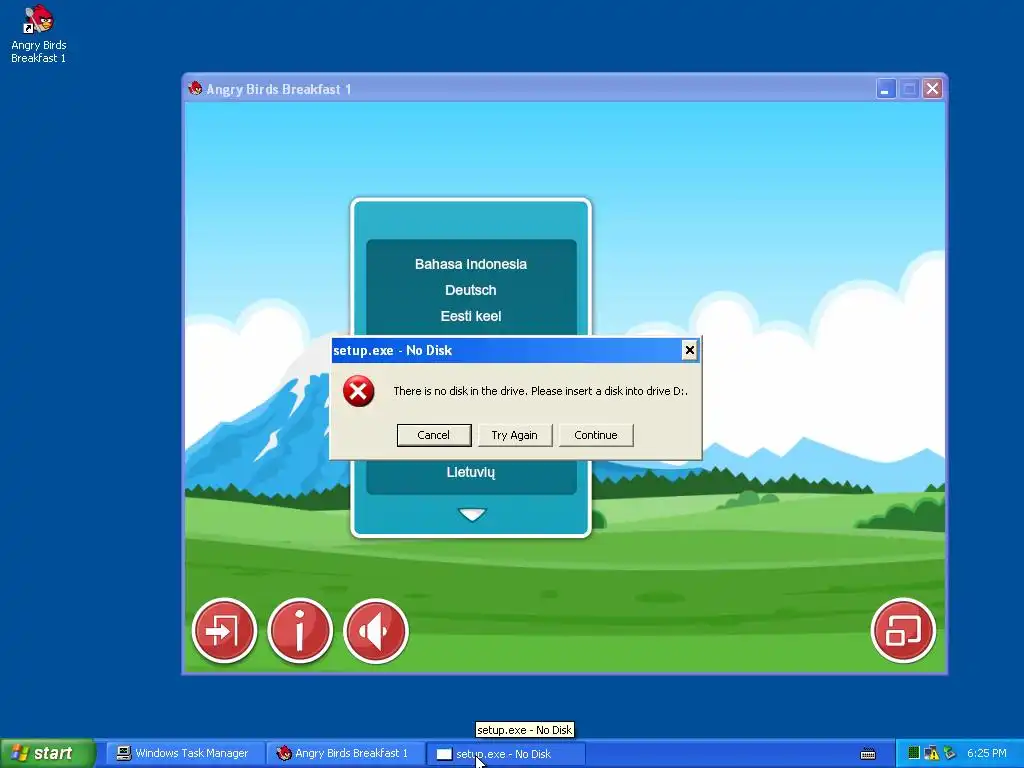Click Continue in the No Disk dialog
The height and width of the screenshot is (768, 1024).
[x=596, y=435]
